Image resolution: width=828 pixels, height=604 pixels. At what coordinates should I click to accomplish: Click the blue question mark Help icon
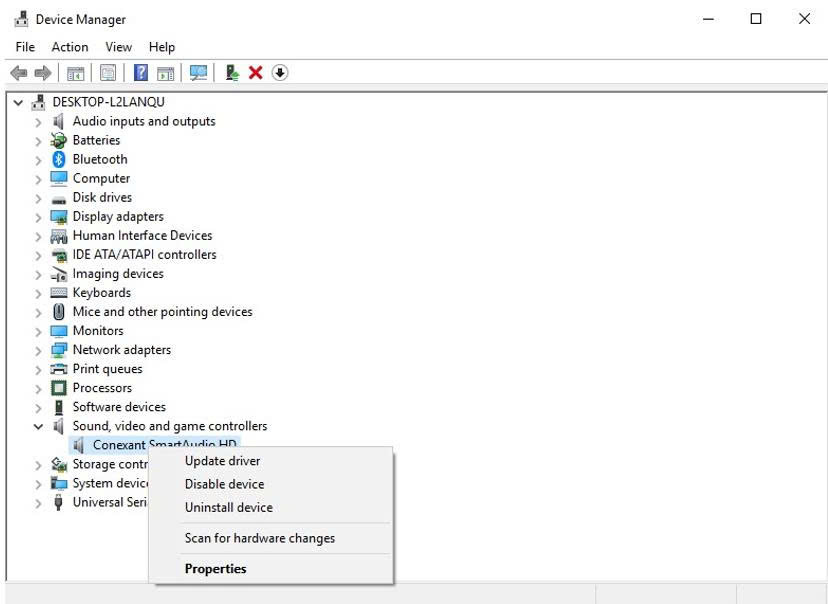(141, 73)
